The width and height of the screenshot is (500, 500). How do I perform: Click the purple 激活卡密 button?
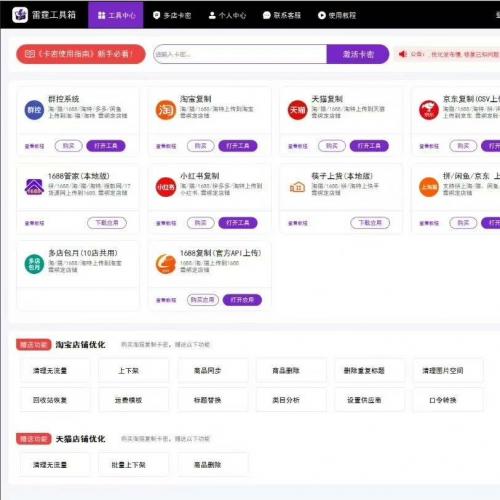coord(358,54)
